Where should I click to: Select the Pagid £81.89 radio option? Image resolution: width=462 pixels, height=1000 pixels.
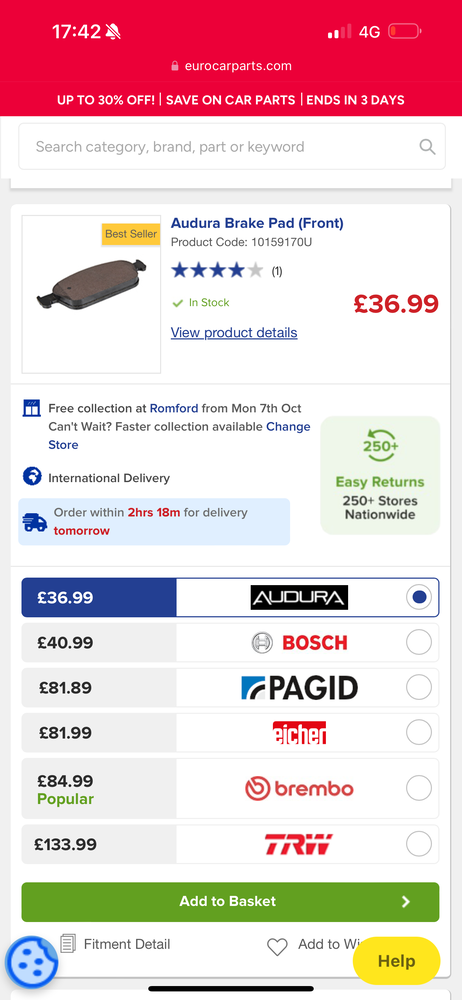tap(419, 688)
